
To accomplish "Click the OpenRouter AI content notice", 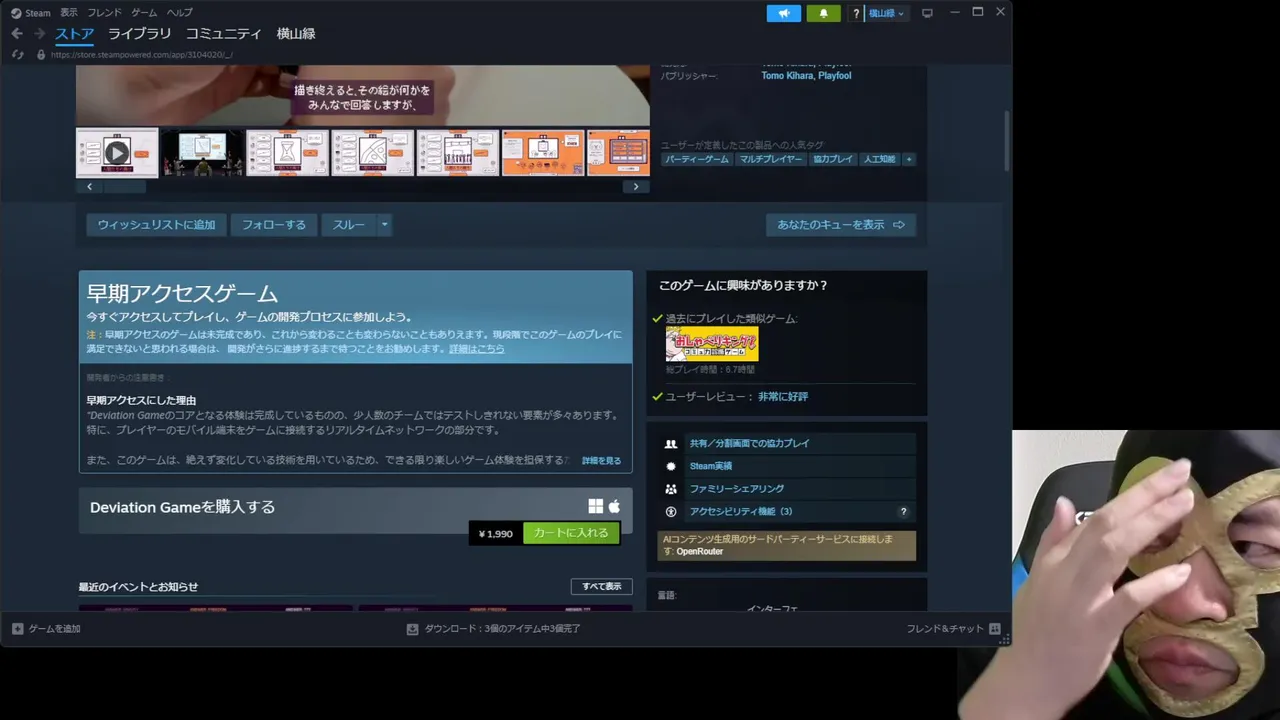I will (787, 545).
